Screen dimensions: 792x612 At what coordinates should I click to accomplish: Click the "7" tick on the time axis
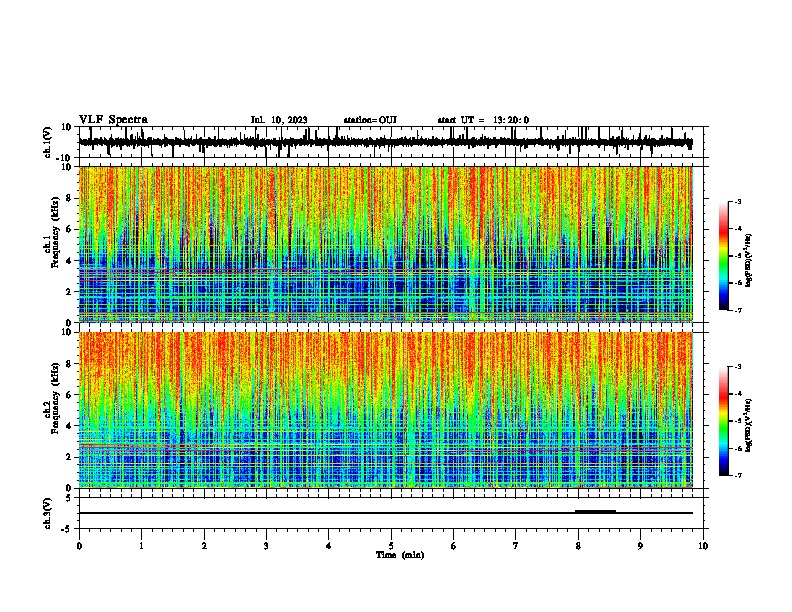516,546
